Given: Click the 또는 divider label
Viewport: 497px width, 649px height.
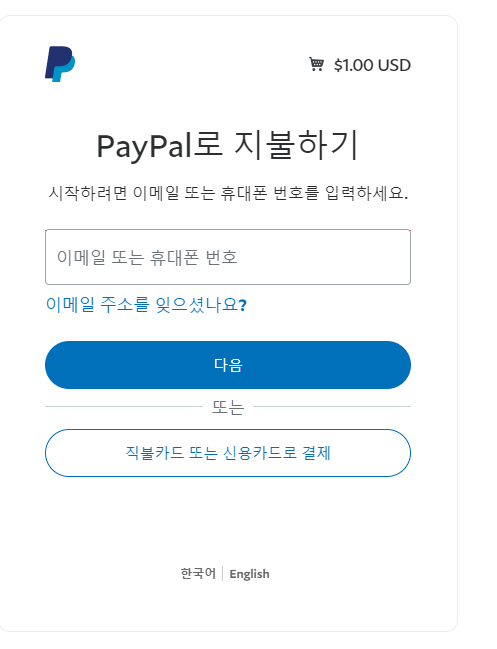Looking at the screenshot, I should point(228,407).
